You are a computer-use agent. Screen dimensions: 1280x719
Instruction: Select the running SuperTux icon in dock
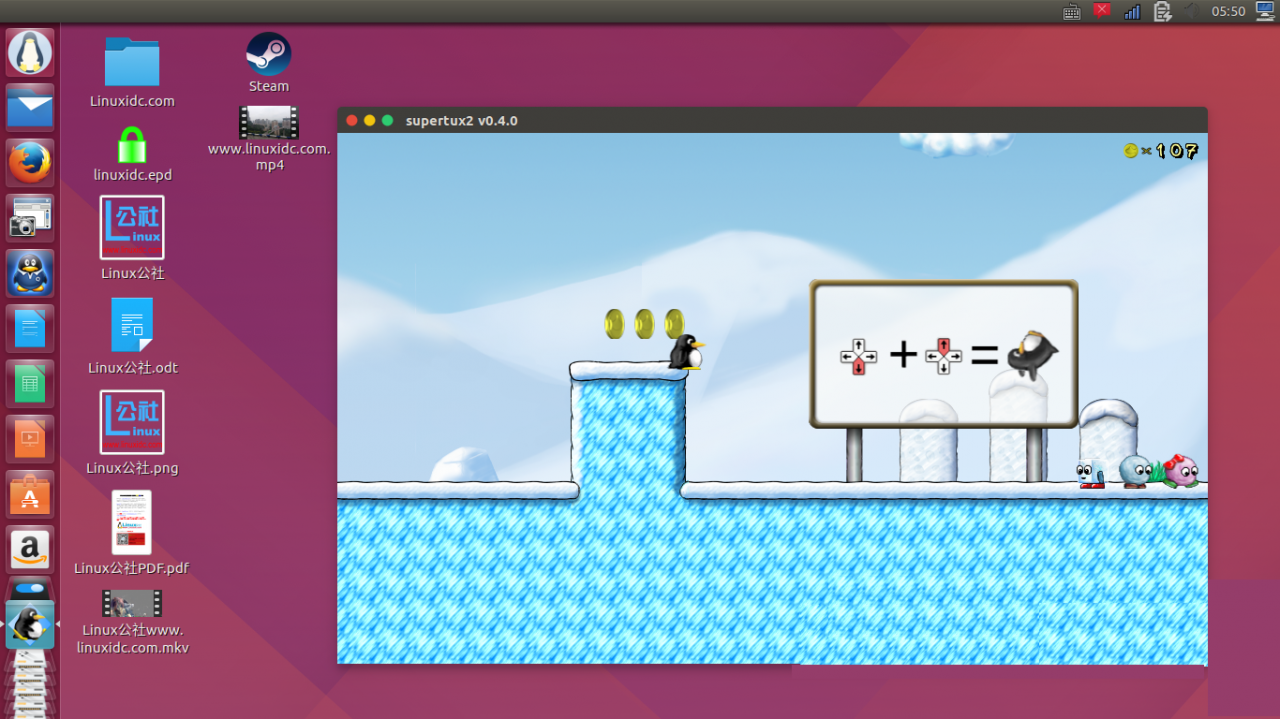(x=30, y=623)
